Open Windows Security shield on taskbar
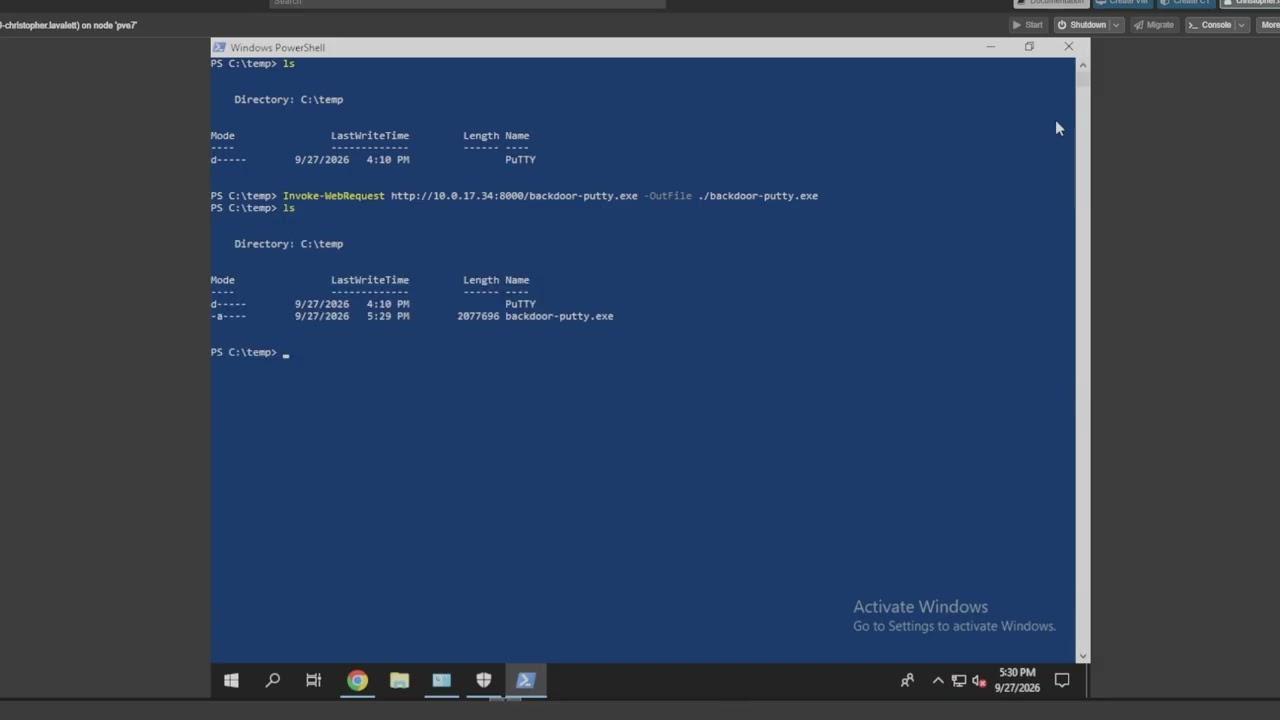This screenshot has width=1280, height=720. coord(483,681)
